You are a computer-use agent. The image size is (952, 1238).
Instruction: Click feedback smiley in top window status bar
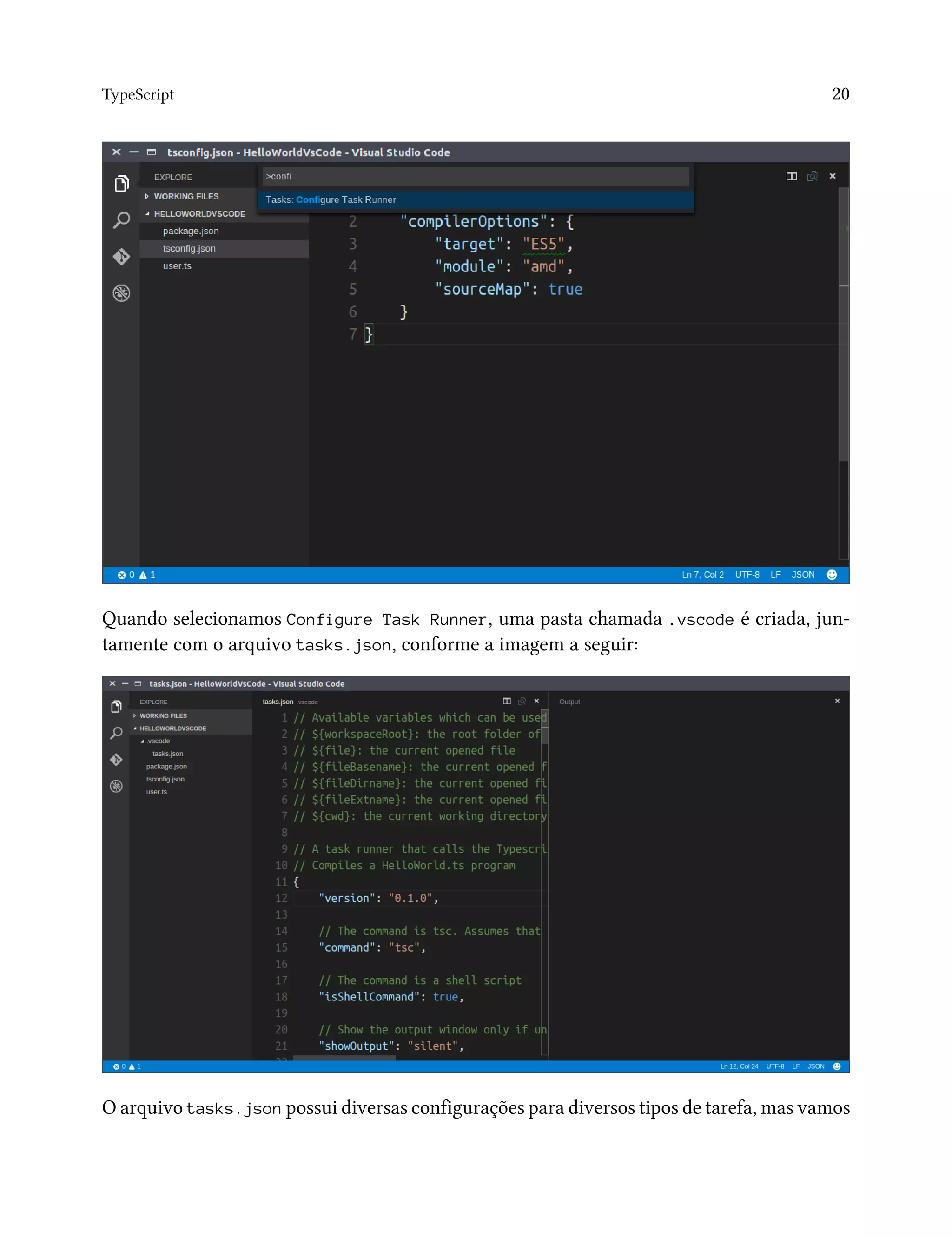pyautogui.click(x=832, y=575)
